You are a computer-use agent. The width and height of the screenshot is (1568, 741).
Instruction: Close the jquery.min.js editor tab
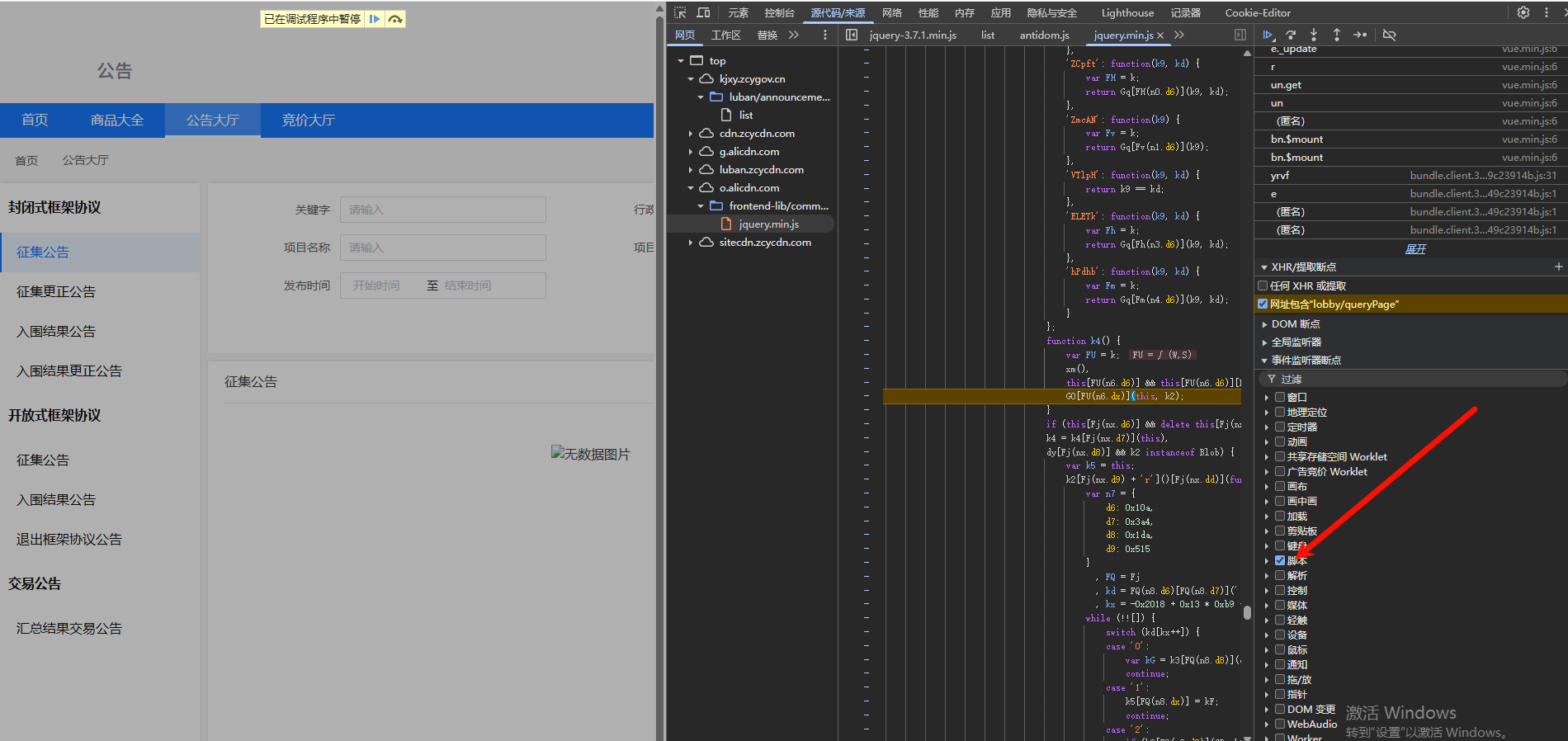coord(1160,35)
